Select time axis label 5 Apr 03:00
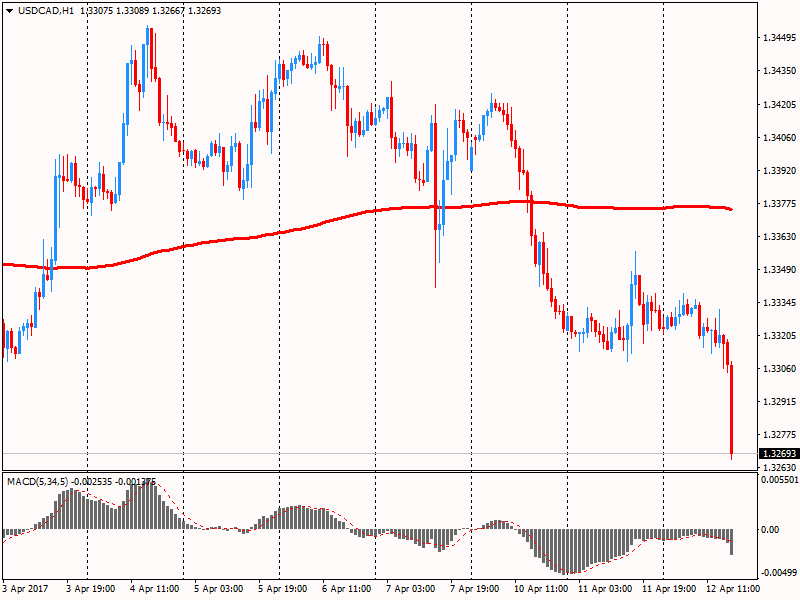 [218, 589]
